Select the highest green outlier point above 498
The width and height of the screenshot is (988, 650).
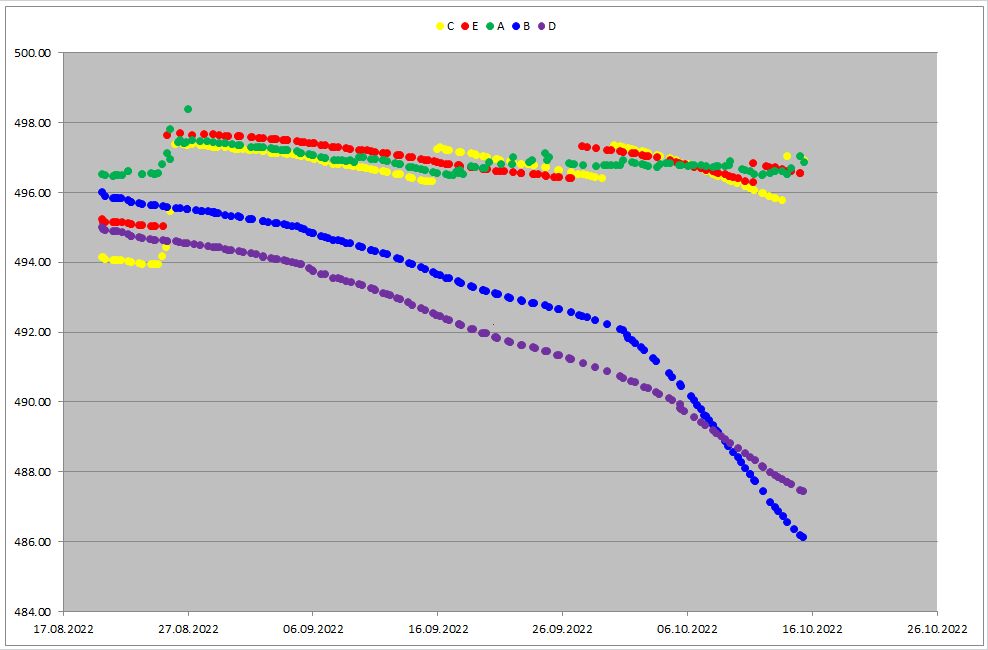coord(188,109)
